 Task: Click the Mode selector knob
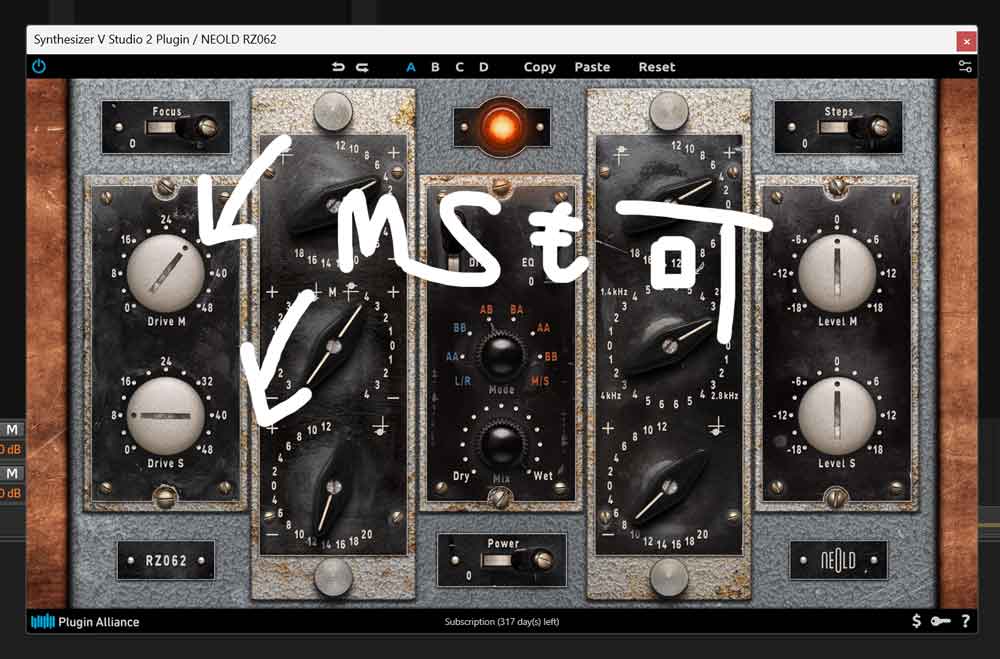[x=501, y=355]
